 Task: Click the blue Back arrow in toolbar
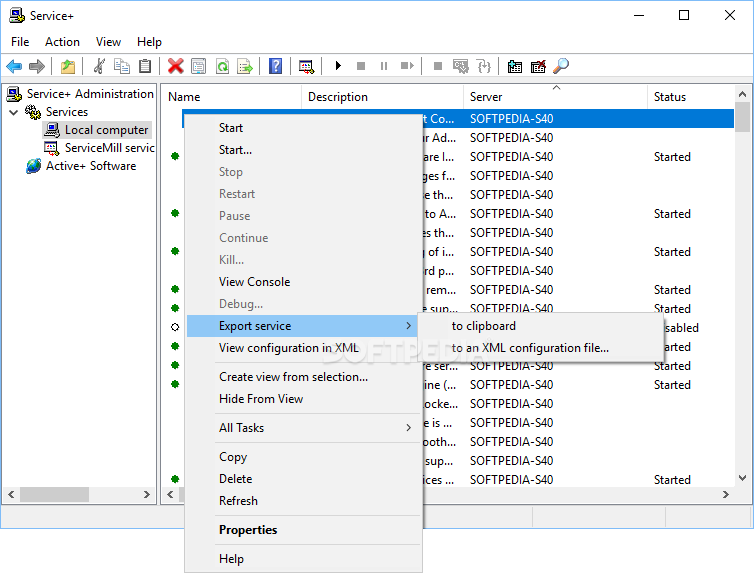(x=14, y=66)
